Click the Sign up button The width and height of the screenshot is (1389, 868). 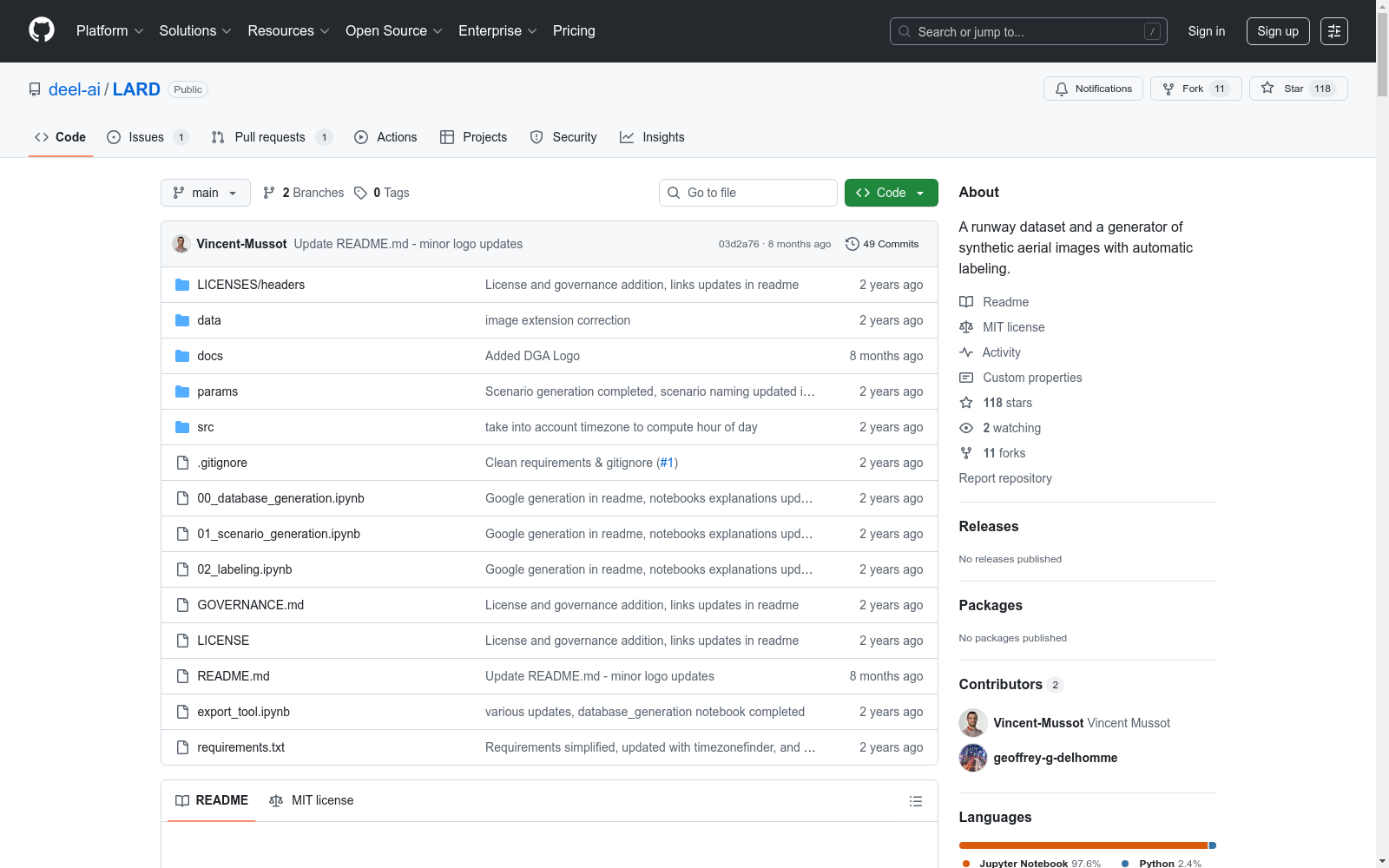pyautogui.click(x=1278, y=31)
